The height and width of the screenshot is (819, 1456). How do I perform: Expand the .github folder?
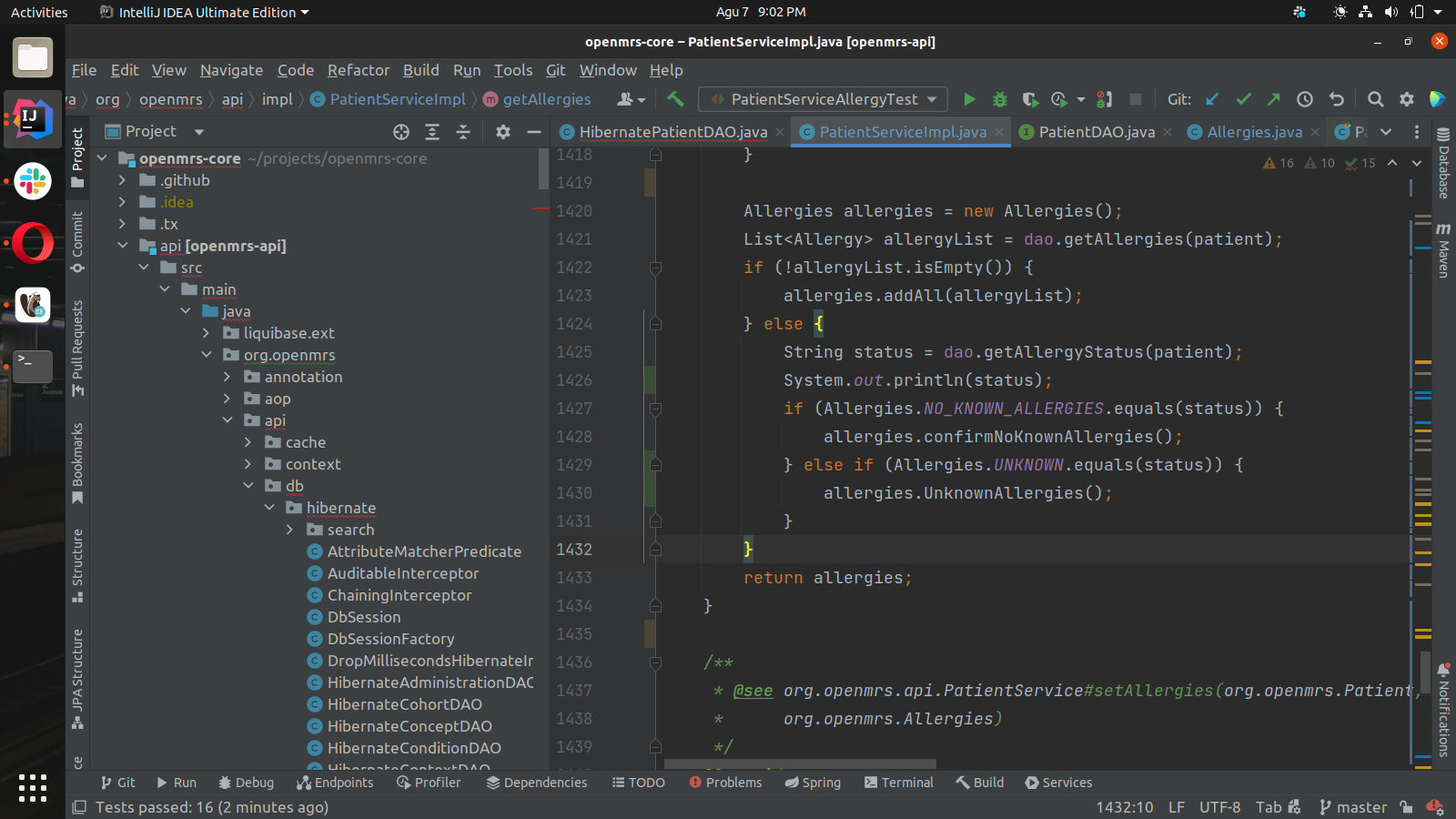tap(122, 180)
